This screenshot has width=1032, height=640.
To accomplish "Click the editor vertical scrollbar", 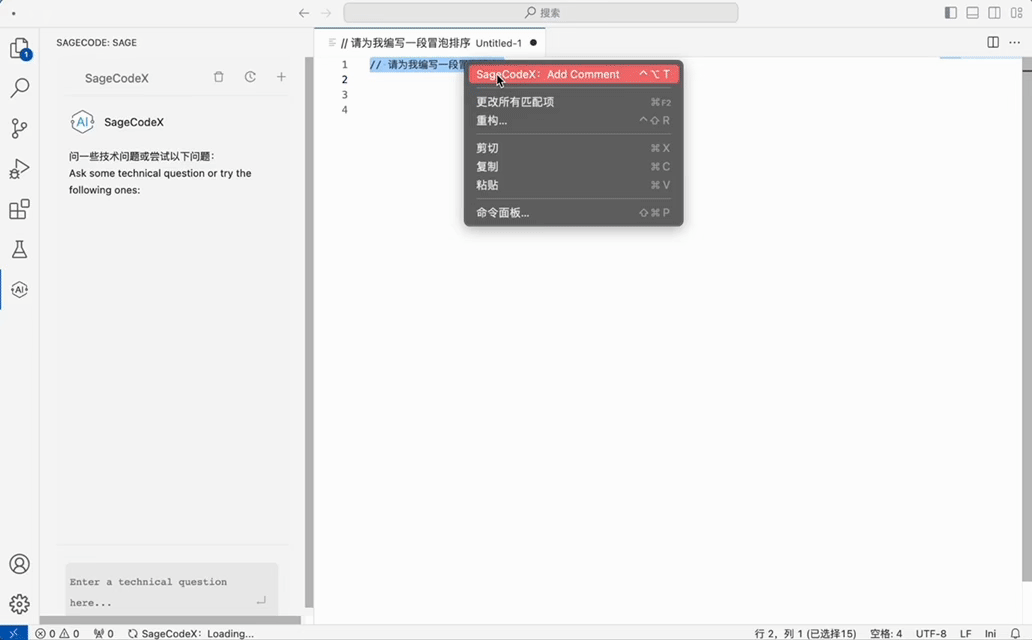I will pyautogui.click(x=1027, y=319).
